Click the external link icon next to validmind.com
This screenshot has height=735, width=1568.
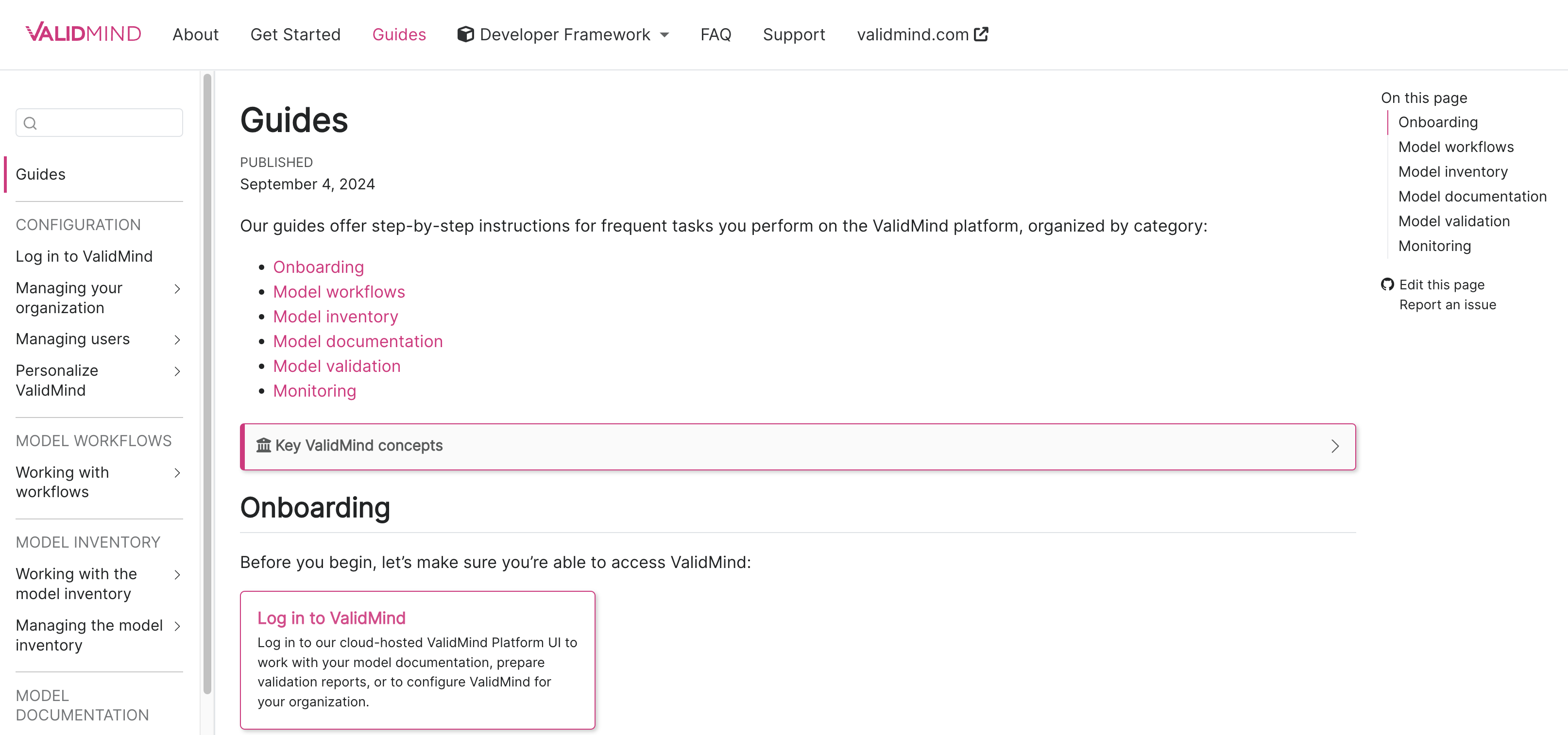pos(981,34)
